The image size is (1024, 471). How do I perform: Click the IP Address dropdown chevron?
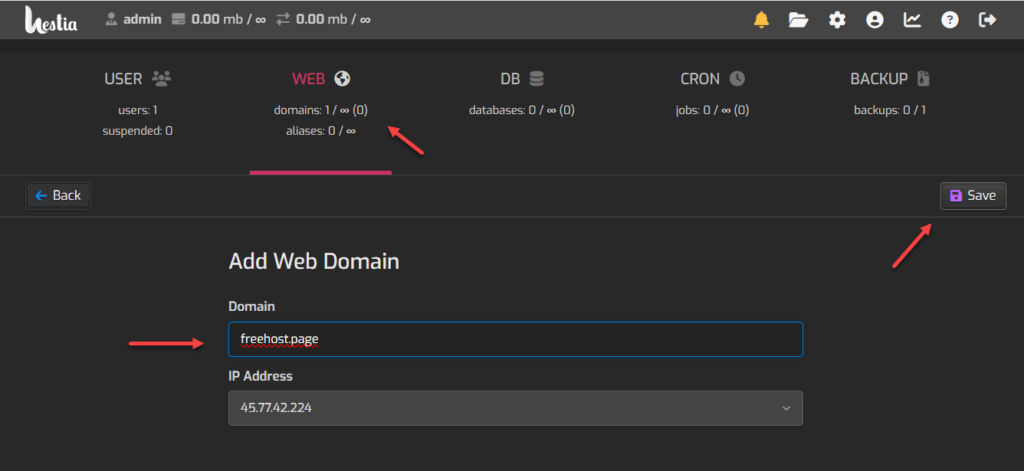[786, 408]
